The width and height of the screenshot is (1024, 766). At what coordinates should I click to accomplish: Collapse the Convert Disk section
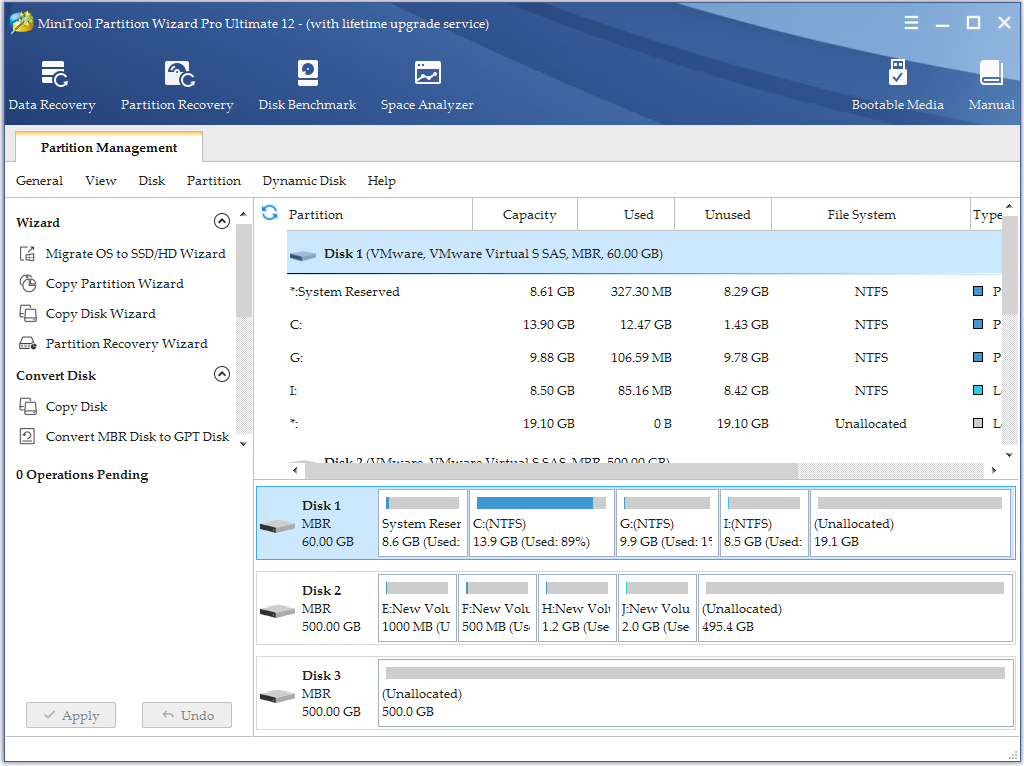(x=222, y=374)
